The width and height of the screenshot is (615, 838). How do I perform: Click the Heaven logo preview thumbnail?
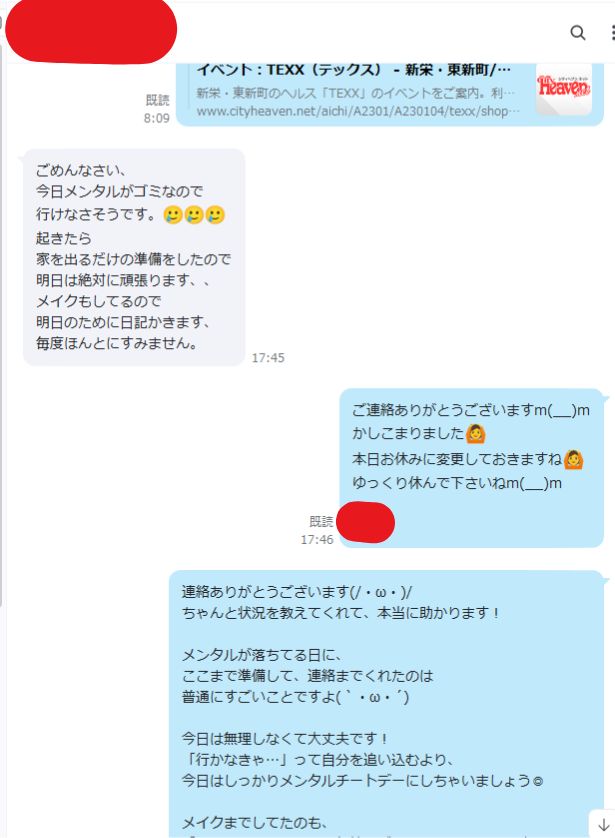click(x=564, y=89)
